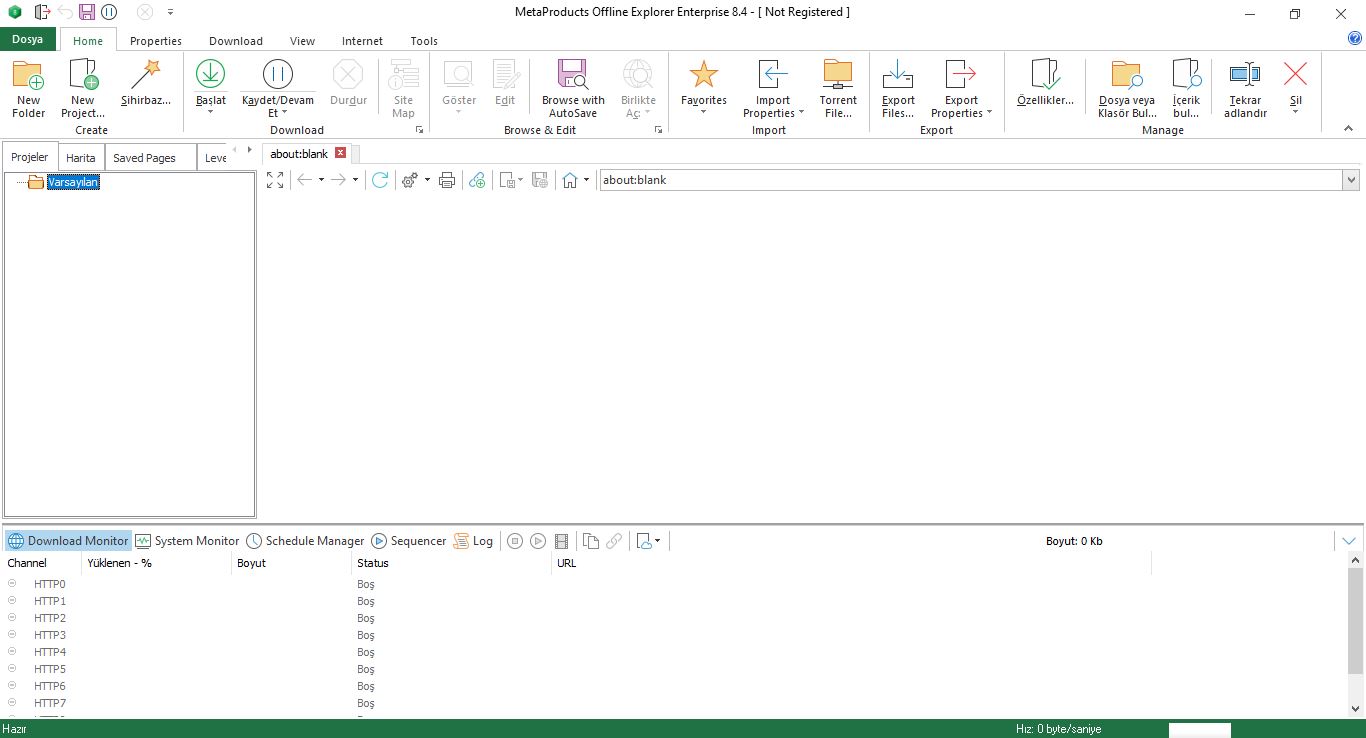Collapse the bottom monitor panel
This screenshot has width=1366, height=738.
coord(1349,541)
